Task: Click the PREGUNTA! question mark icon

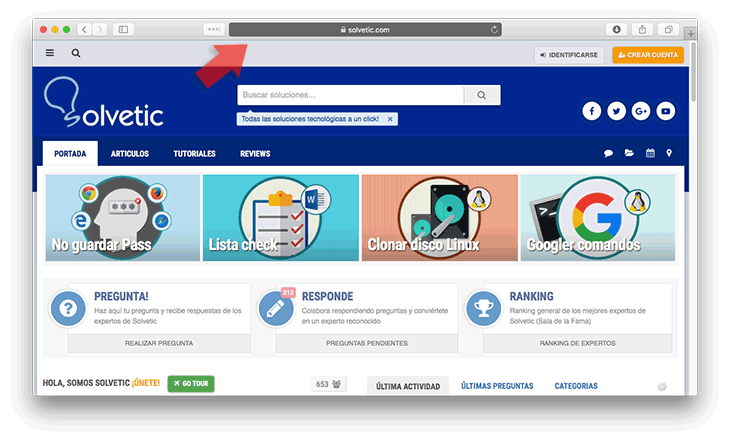Action: tap(68, 308)
